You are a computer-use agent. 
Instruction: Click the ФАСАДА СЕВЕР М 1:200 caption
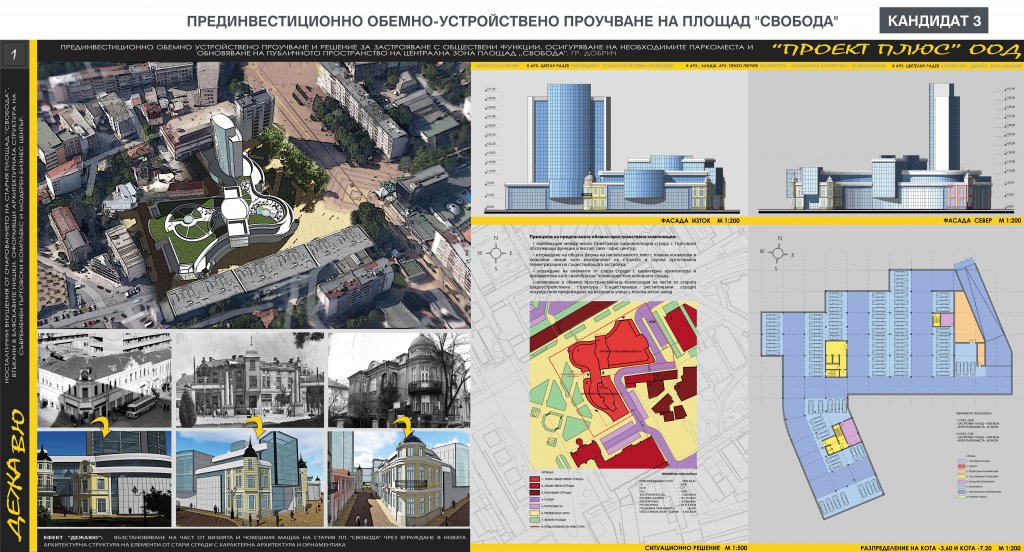coord(982,221)
